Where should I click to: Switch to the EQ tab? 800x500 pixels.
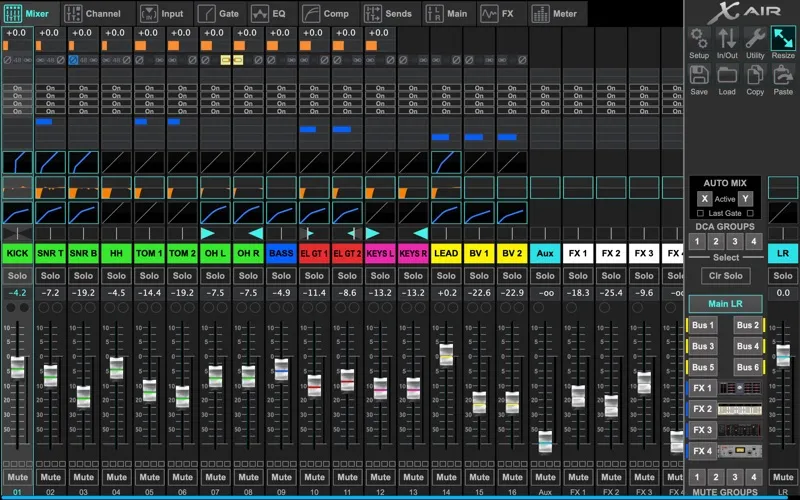pyautogui.click(x=268, y=14)
